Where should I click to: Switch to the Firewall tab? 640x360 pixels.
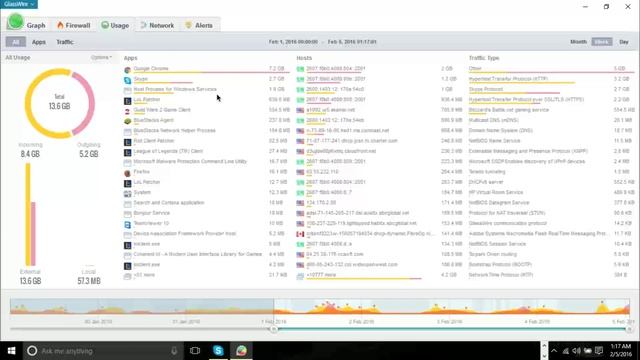coord(73,25)
